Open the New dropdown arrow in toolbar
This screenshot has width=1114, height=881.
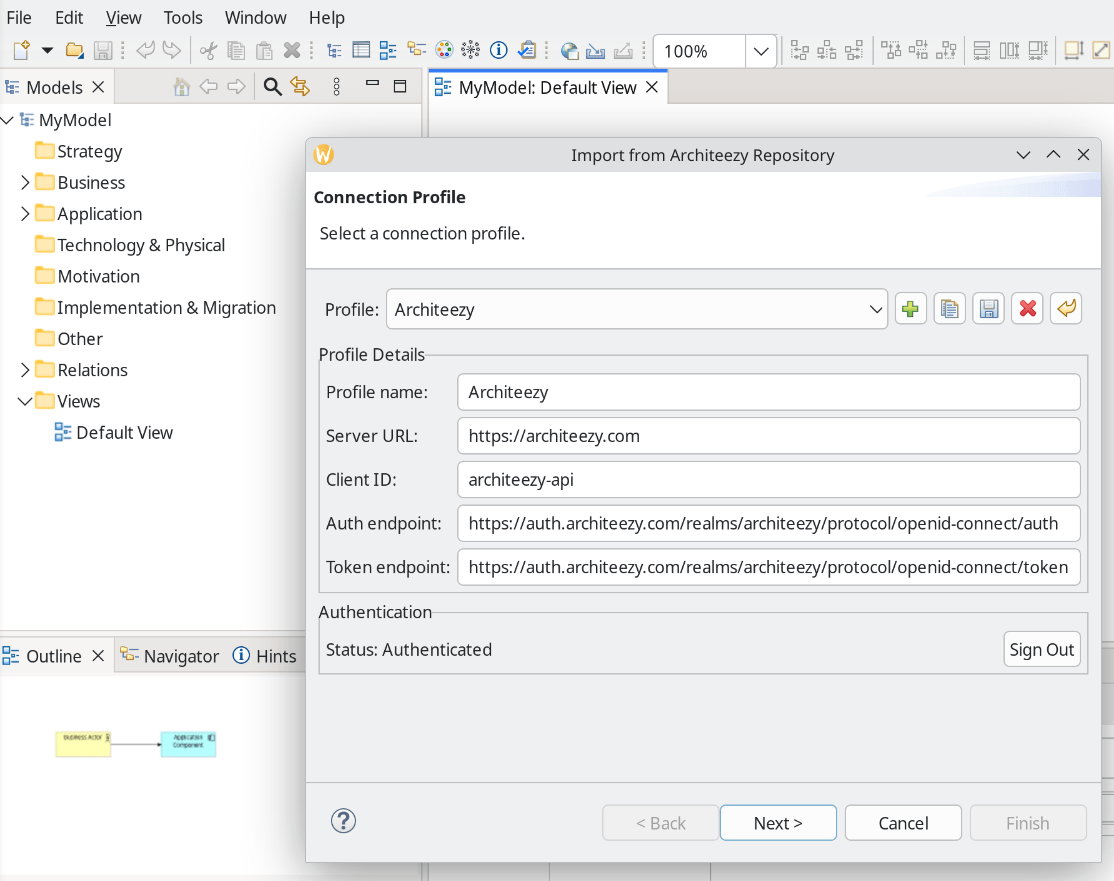click(x=48, y=50)
